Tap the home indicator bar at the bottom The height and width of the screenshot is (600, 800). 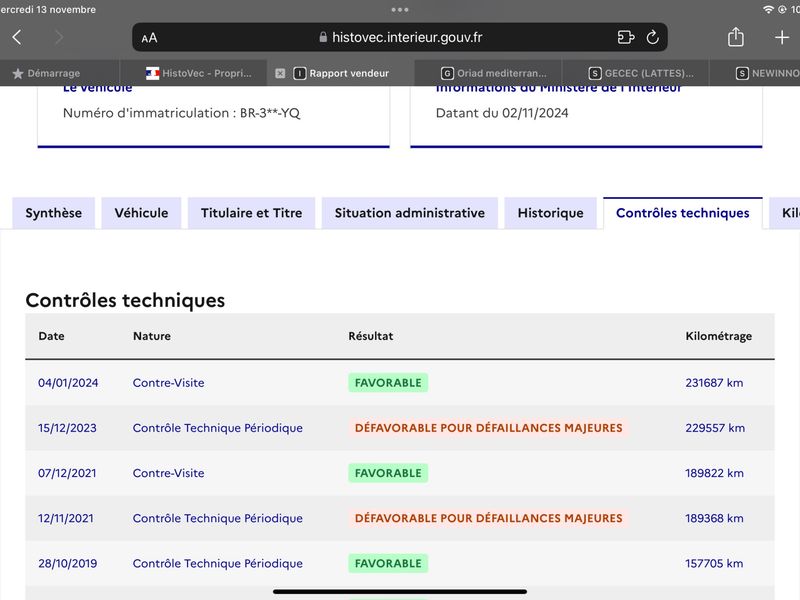coord(400,592)
